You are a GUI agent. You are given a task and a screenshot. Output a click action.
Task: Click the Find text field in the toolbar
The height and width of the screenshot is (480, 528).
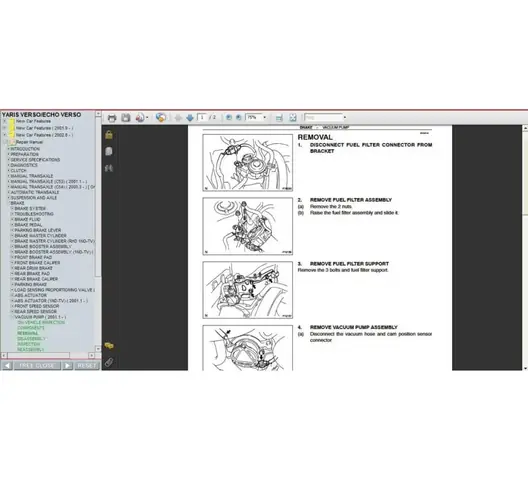point(323,118)
